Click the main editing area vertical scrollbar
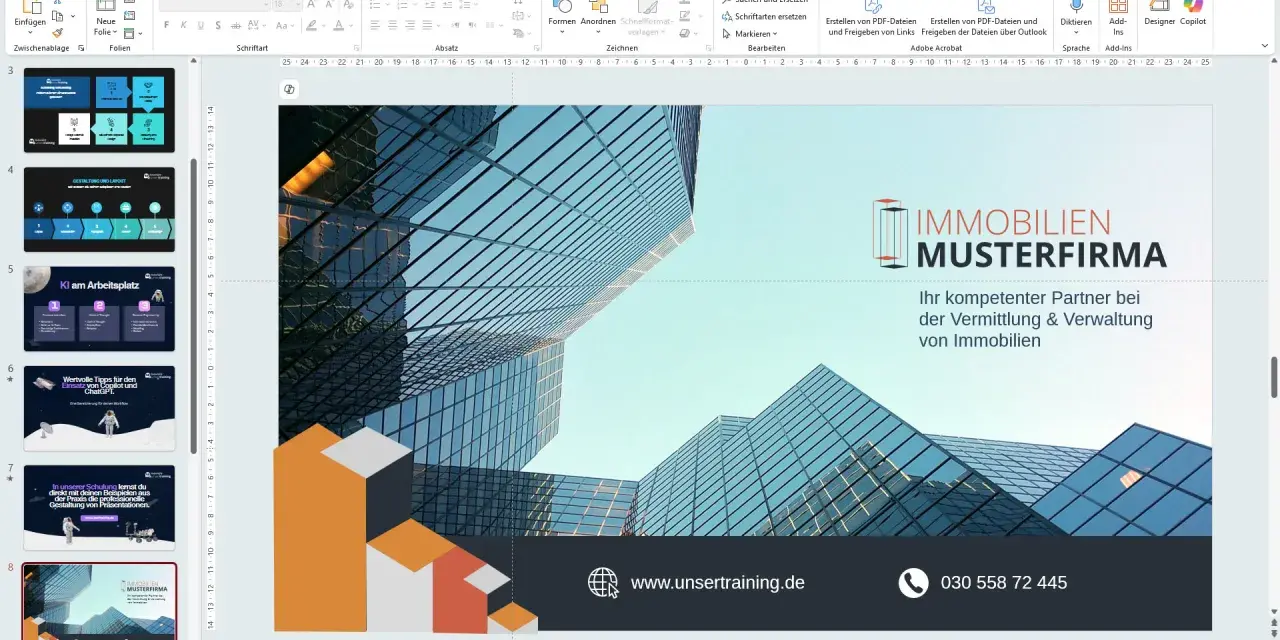The image size is (1280, 640). coord(1274,377)
